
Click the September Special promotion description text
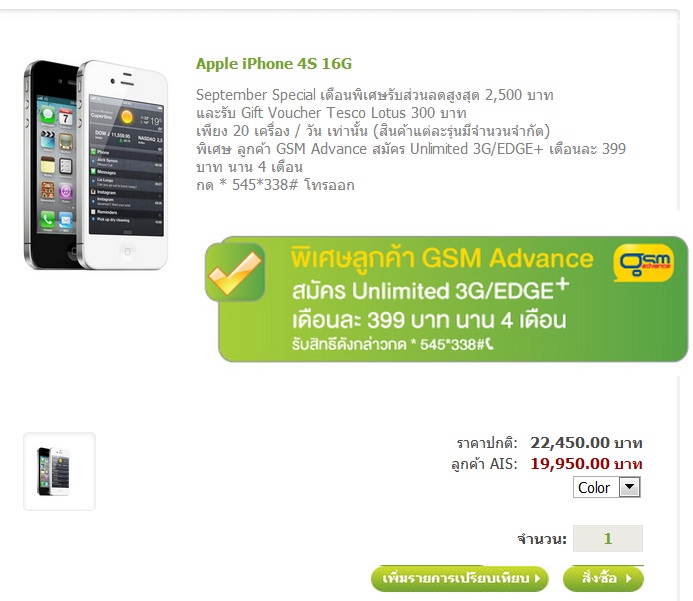411,140
